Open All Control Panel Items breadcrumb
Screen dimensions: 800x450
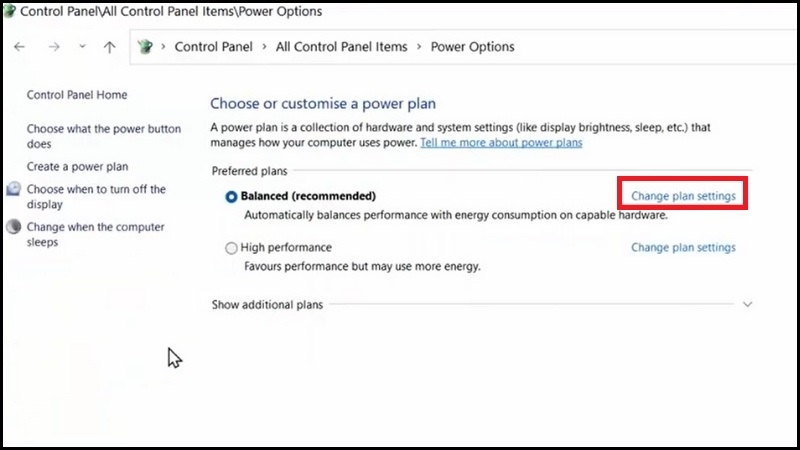[x=341, y=47]
